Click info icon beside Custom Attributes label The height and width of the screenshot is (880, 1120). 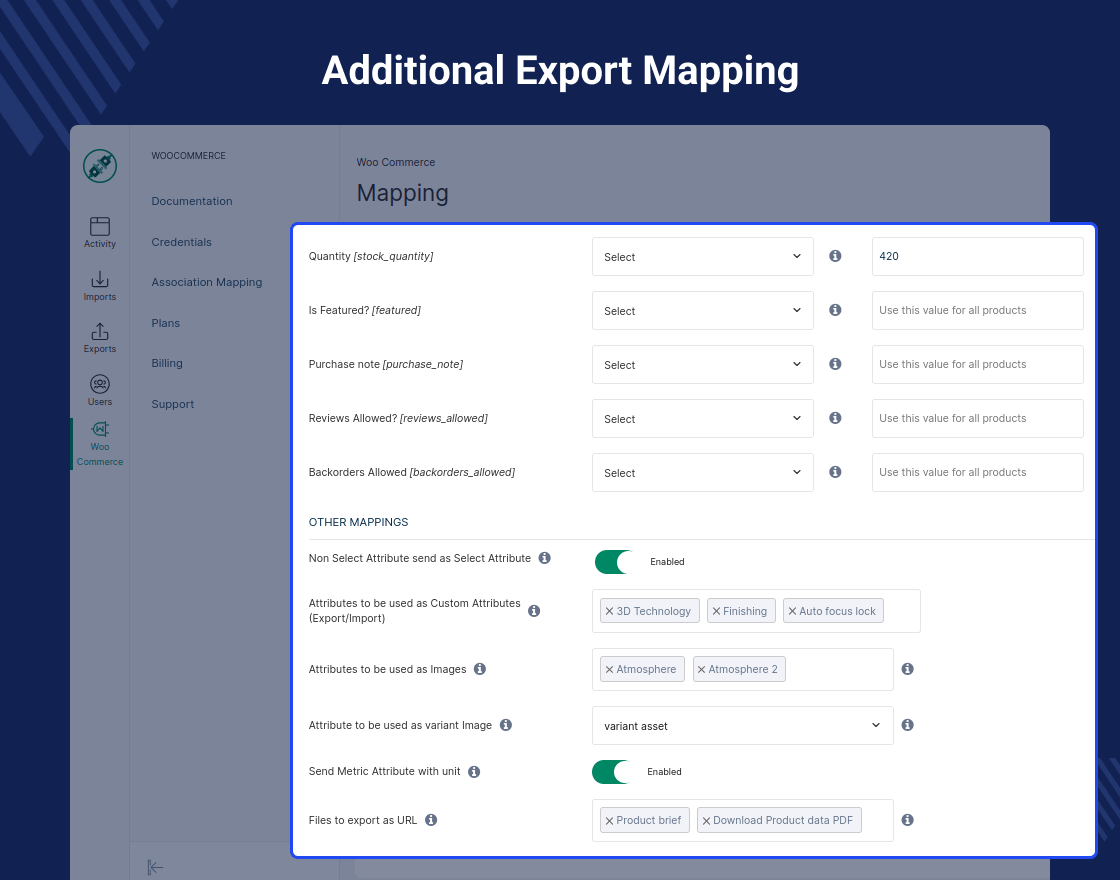click(x=534, y=611)
